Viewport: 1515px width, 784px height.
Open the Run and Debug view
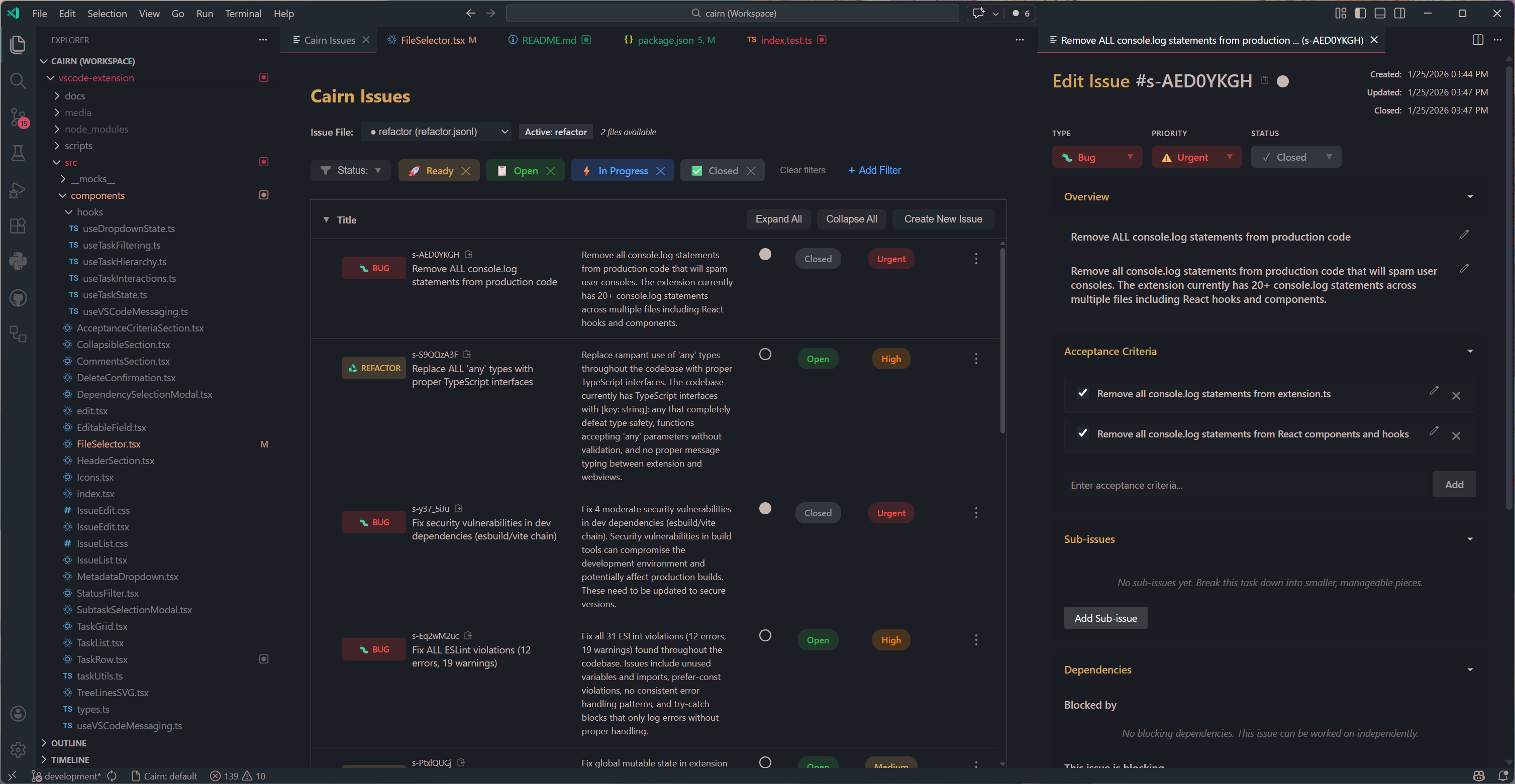pyautogui.click(x=18, y=190)
